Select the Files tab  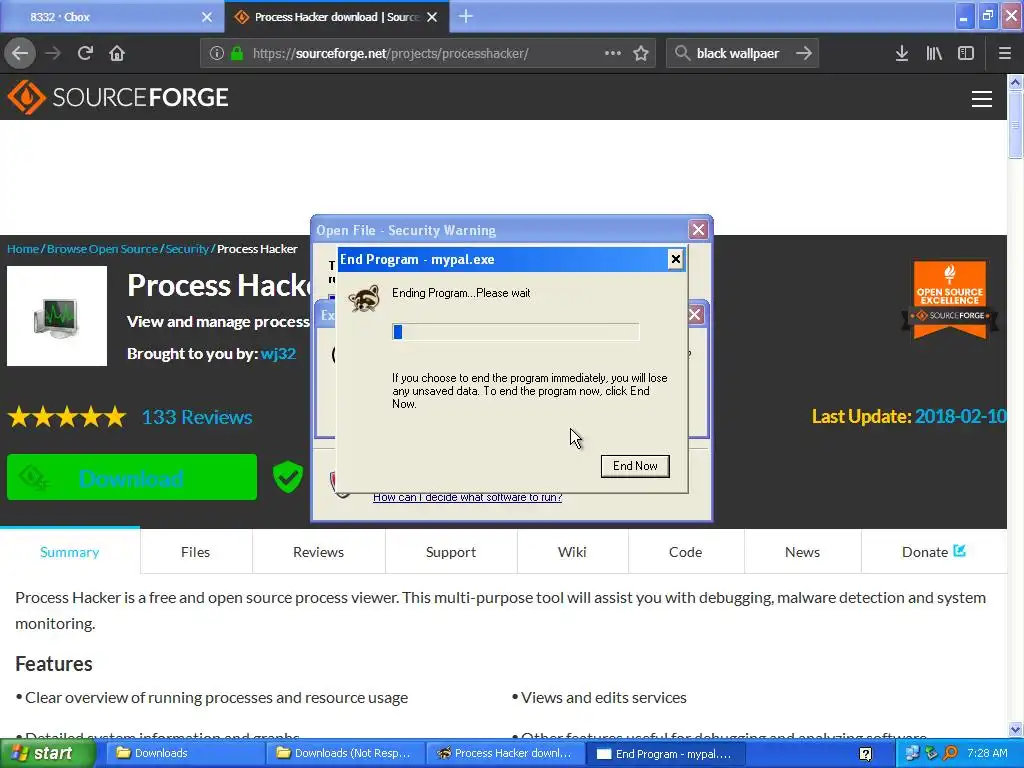[x=195, y=552]
